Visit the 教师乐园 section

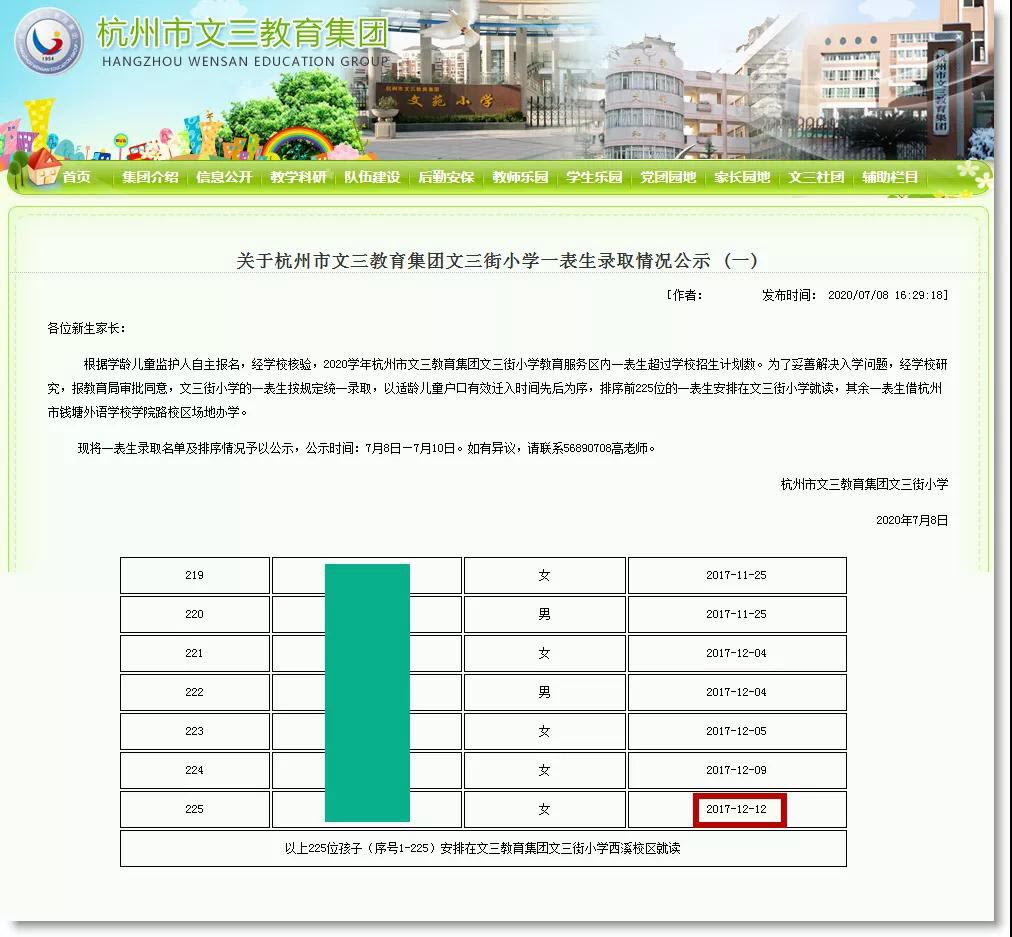520,177
